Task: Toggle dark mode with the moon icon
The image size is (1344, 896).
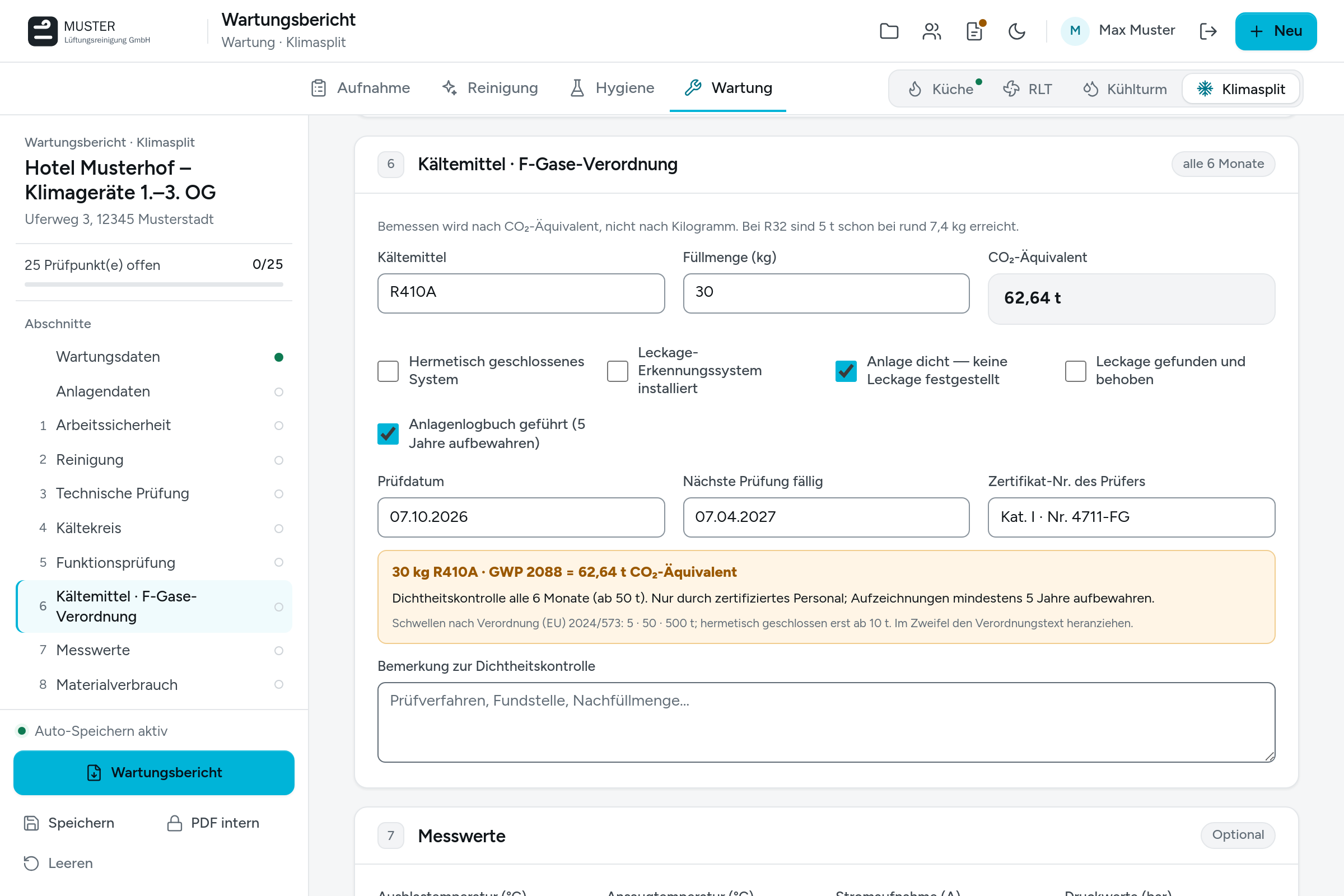Action: click(1016, 31)
